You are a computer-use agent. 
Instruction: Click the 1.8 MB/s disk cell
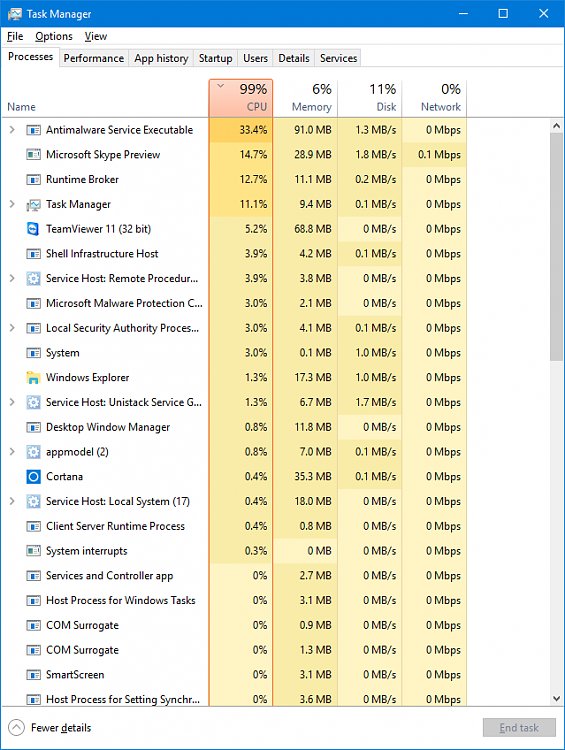coord(370,154)
